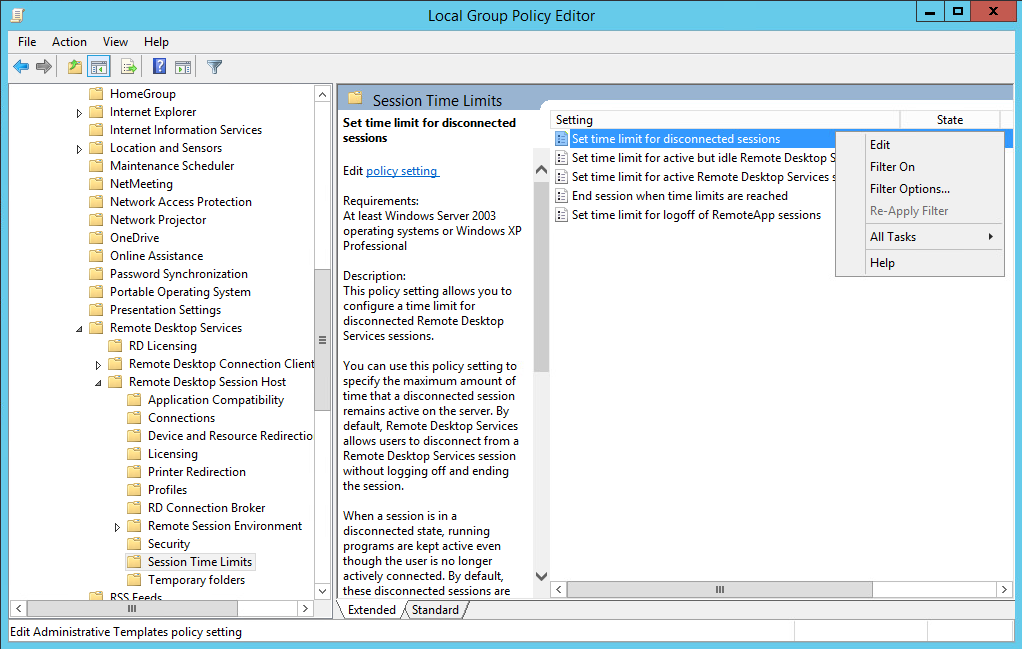Select the Connections tree folder

click(181, 418)
